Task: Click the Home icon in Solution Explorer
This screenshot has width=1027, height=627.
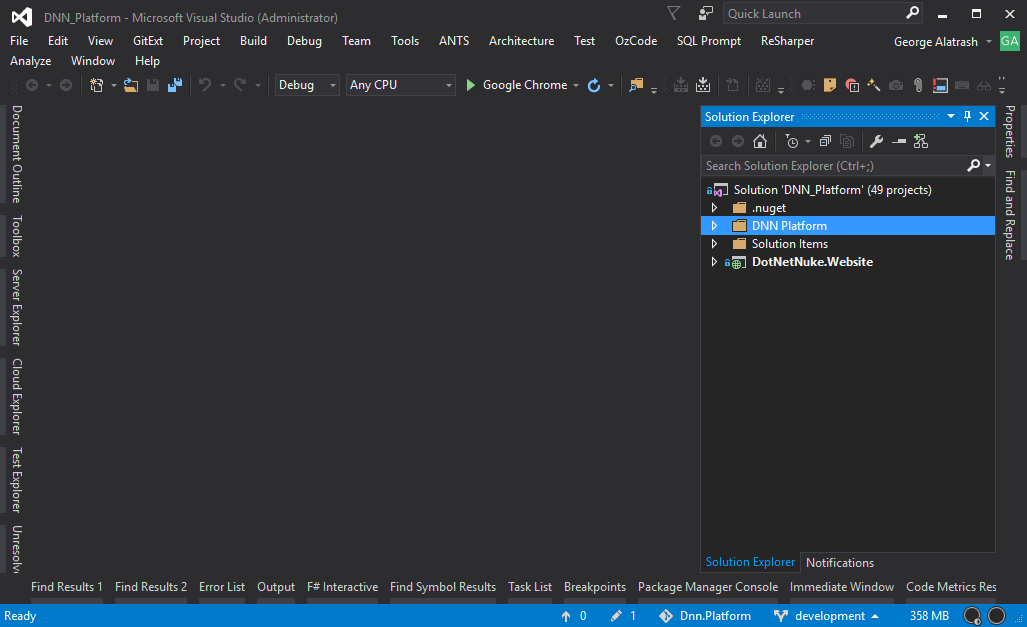Action: point(760,142)
